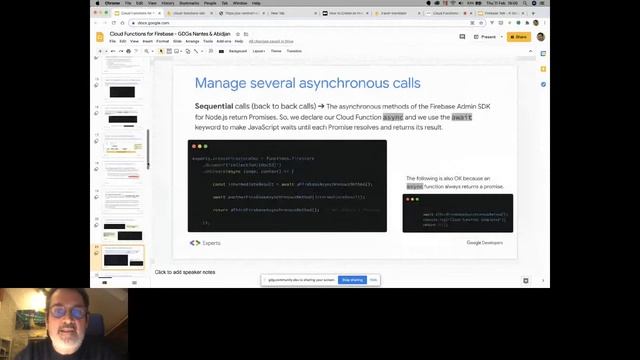The image size is (640, 360).
Task: Click the Present button
Action: pos(485,37)
